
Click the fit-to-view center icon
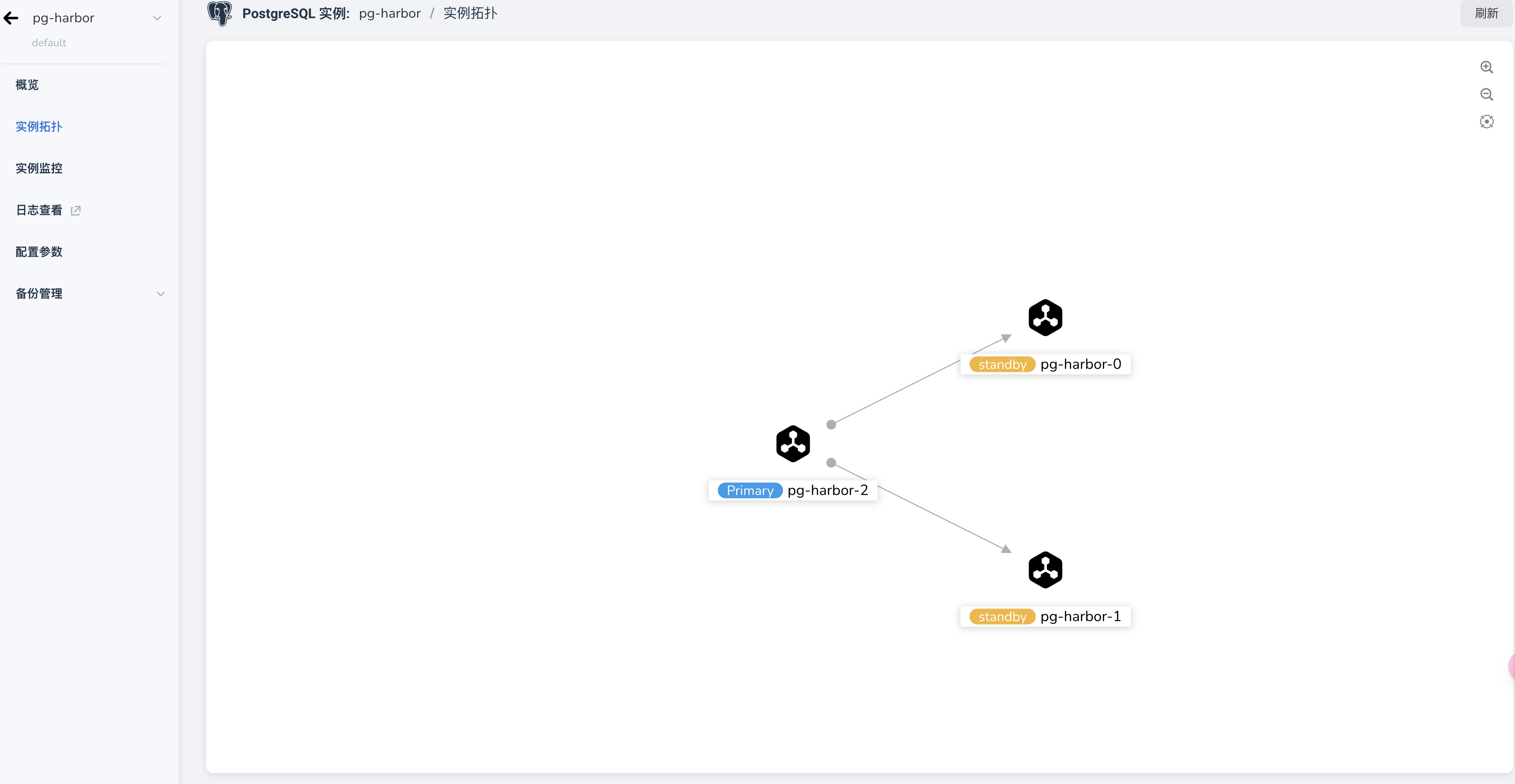1486,122
